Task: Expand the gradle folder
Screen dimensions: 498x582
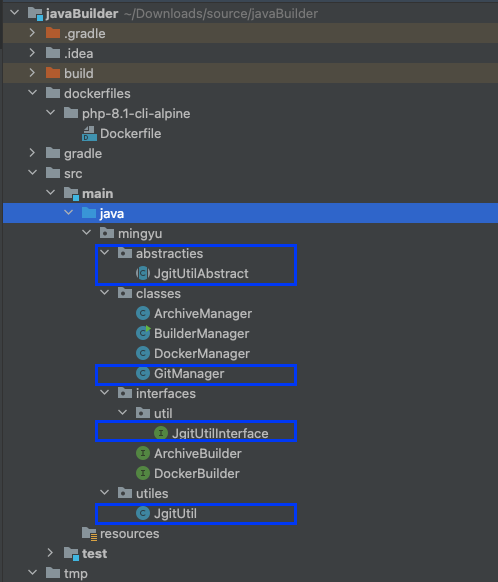Action: tap(32, 153)
